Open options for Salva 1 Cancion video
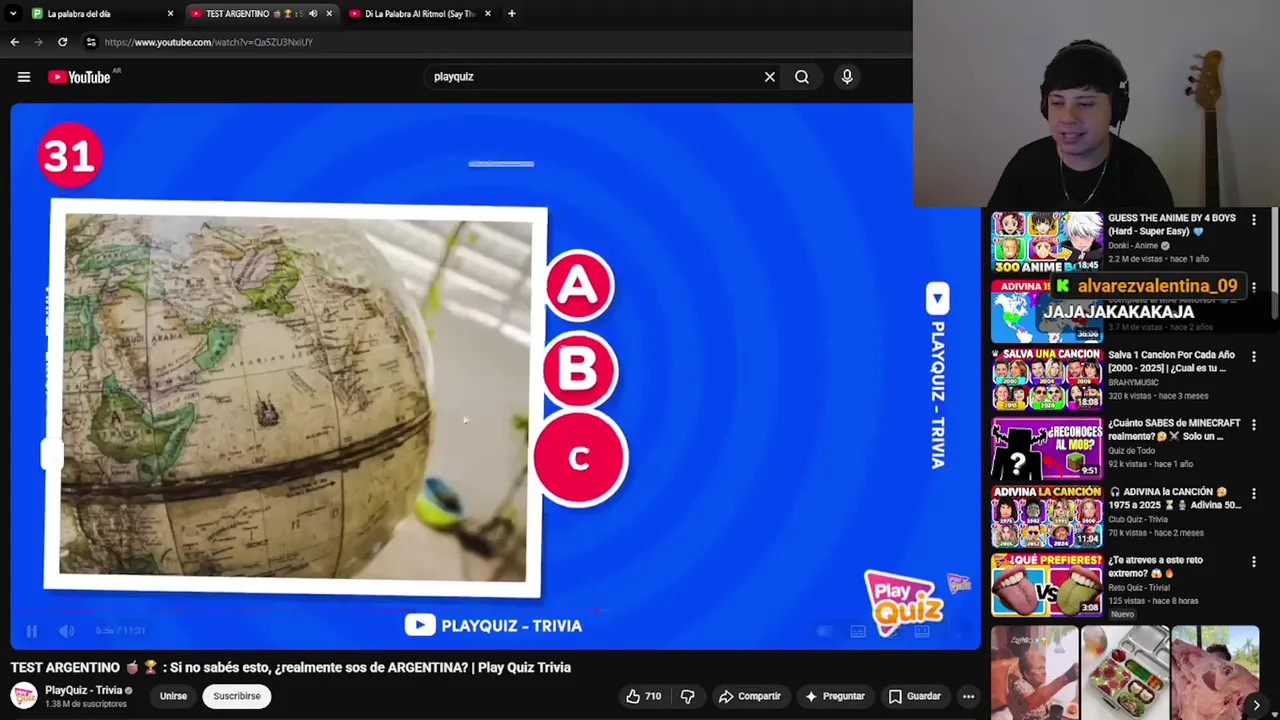 pyautogui.click(x=1254, y=356)
